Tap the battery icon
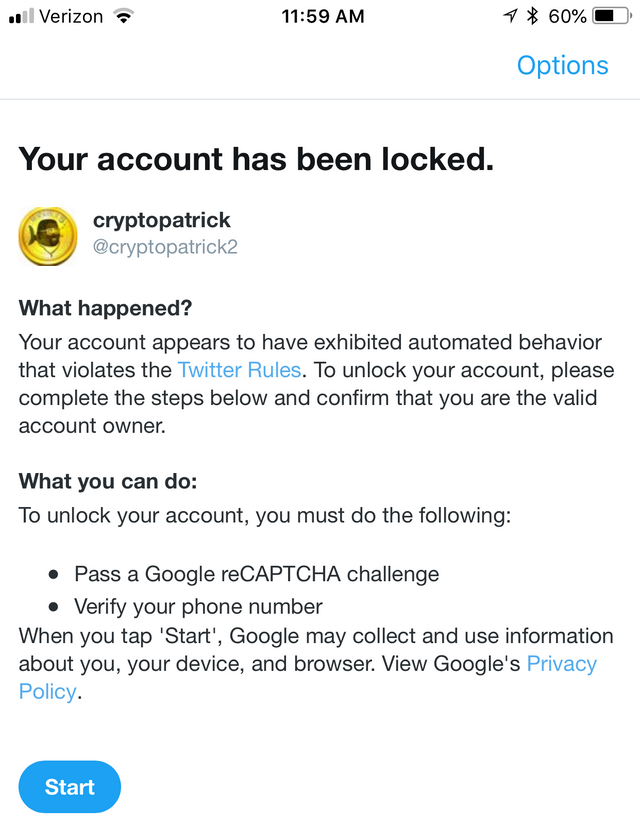640x826 pixels. 612,16
